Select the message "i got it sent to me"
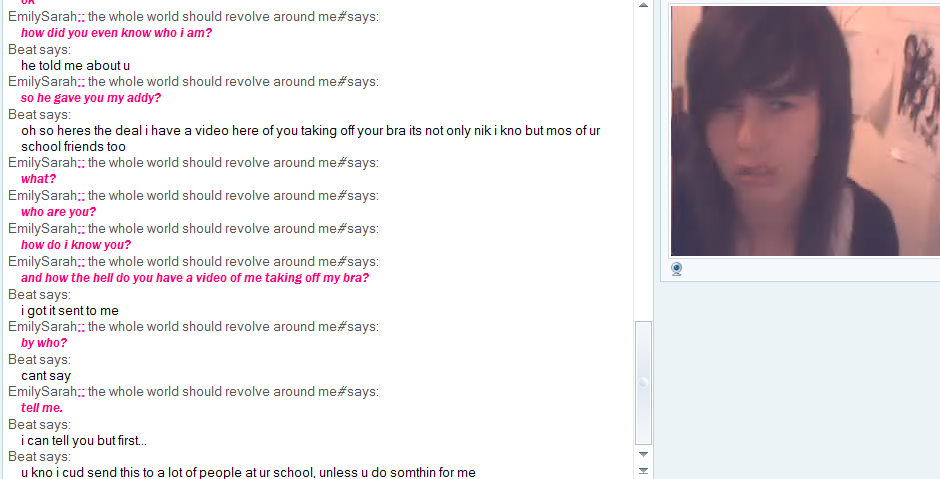Screen dimensions: 940x479 point(70,311)
